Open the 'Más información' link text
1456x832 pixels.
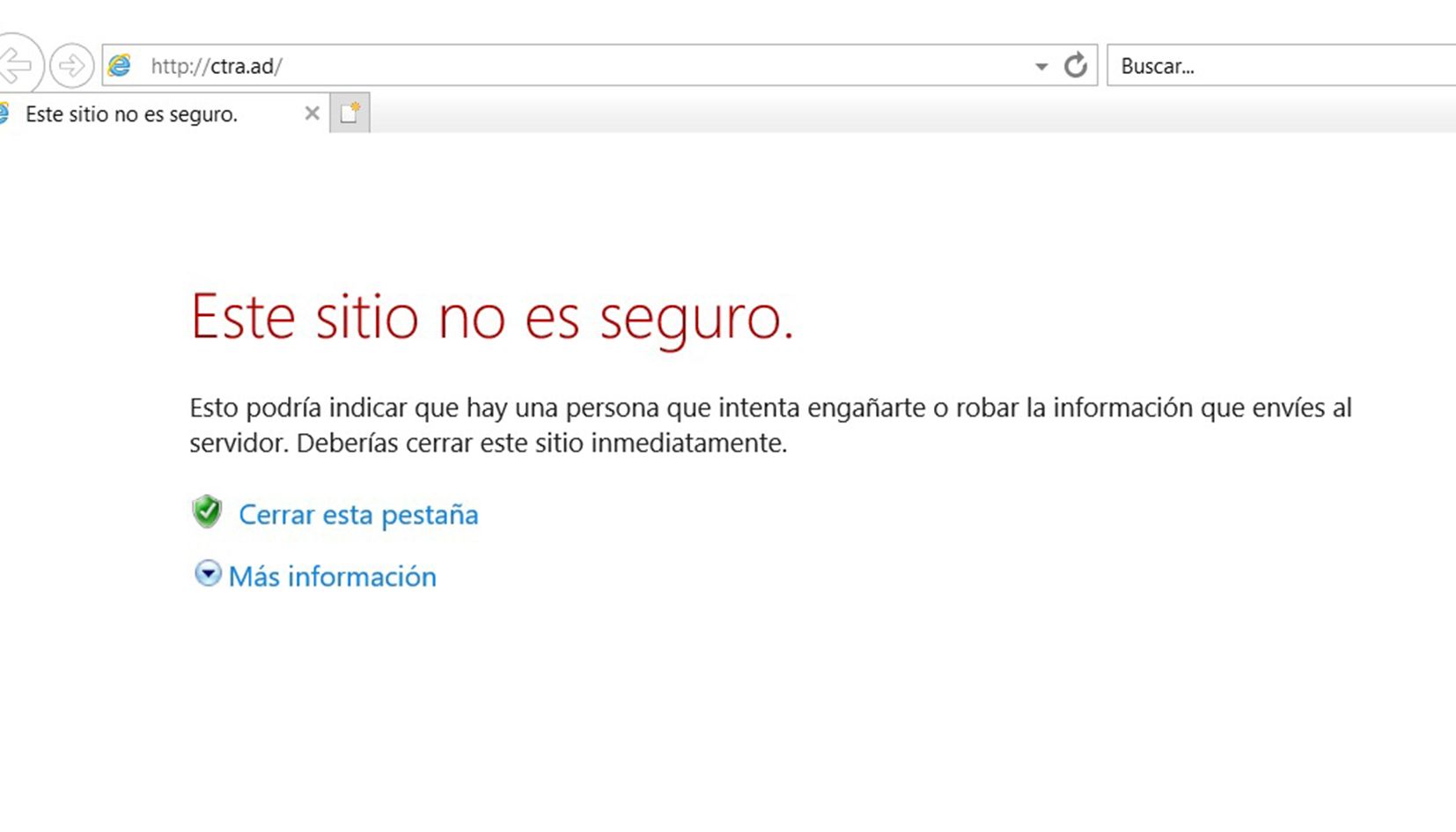pos(332,577)
